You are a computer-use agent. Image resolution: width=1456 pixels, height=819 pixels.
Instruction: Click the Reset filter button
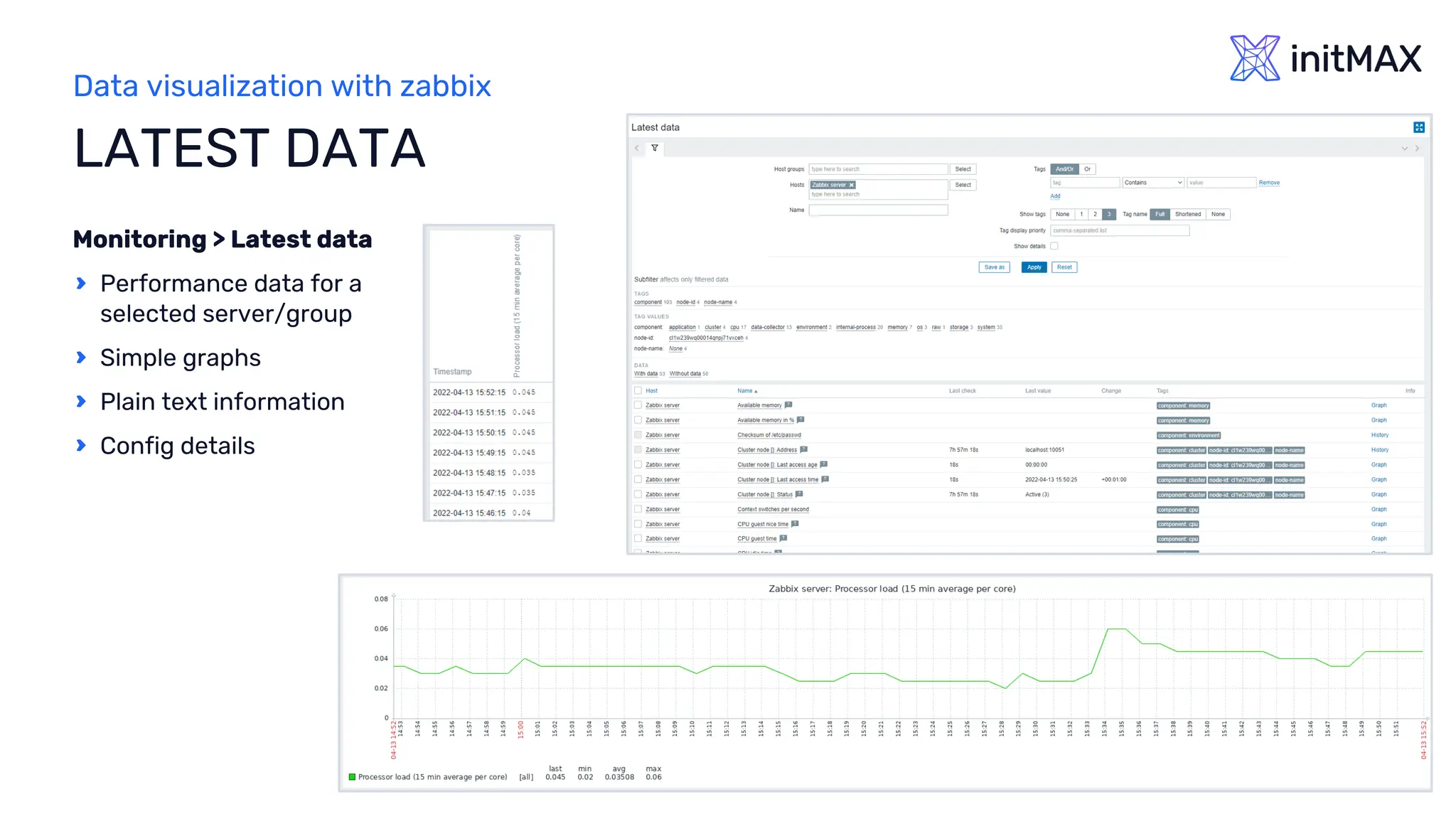click(x=1064, y=267)
